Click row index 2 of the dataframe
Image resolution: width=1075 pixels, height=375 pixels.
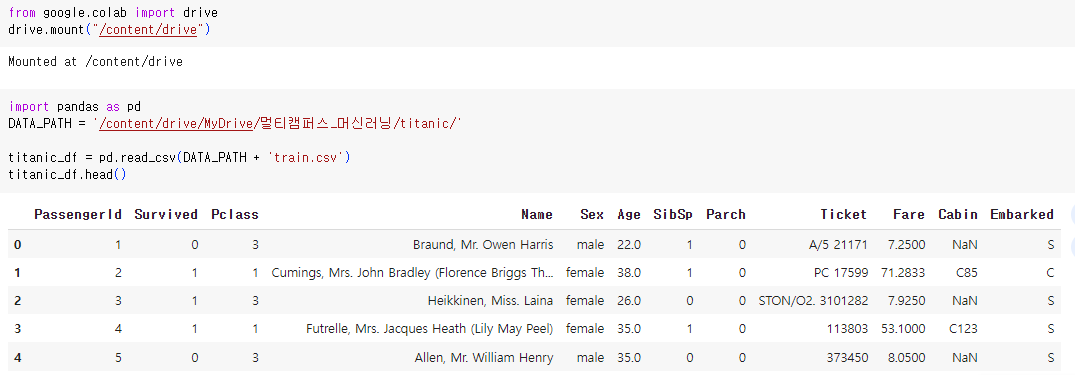pyautogui.click(x=18, y=301)
